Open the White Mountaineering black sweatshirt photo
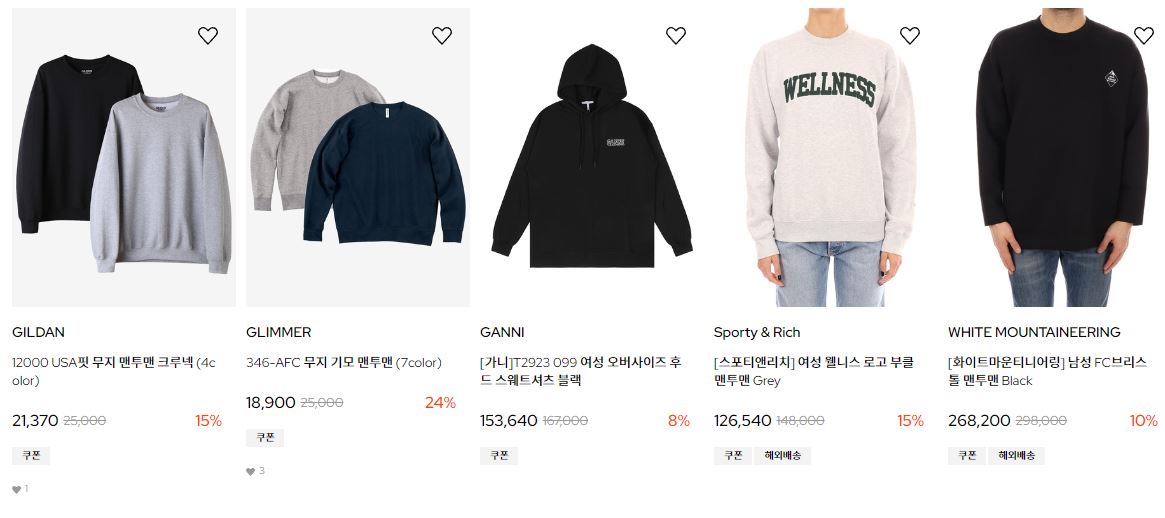 pyautogui.click(x=1059, y=158)
